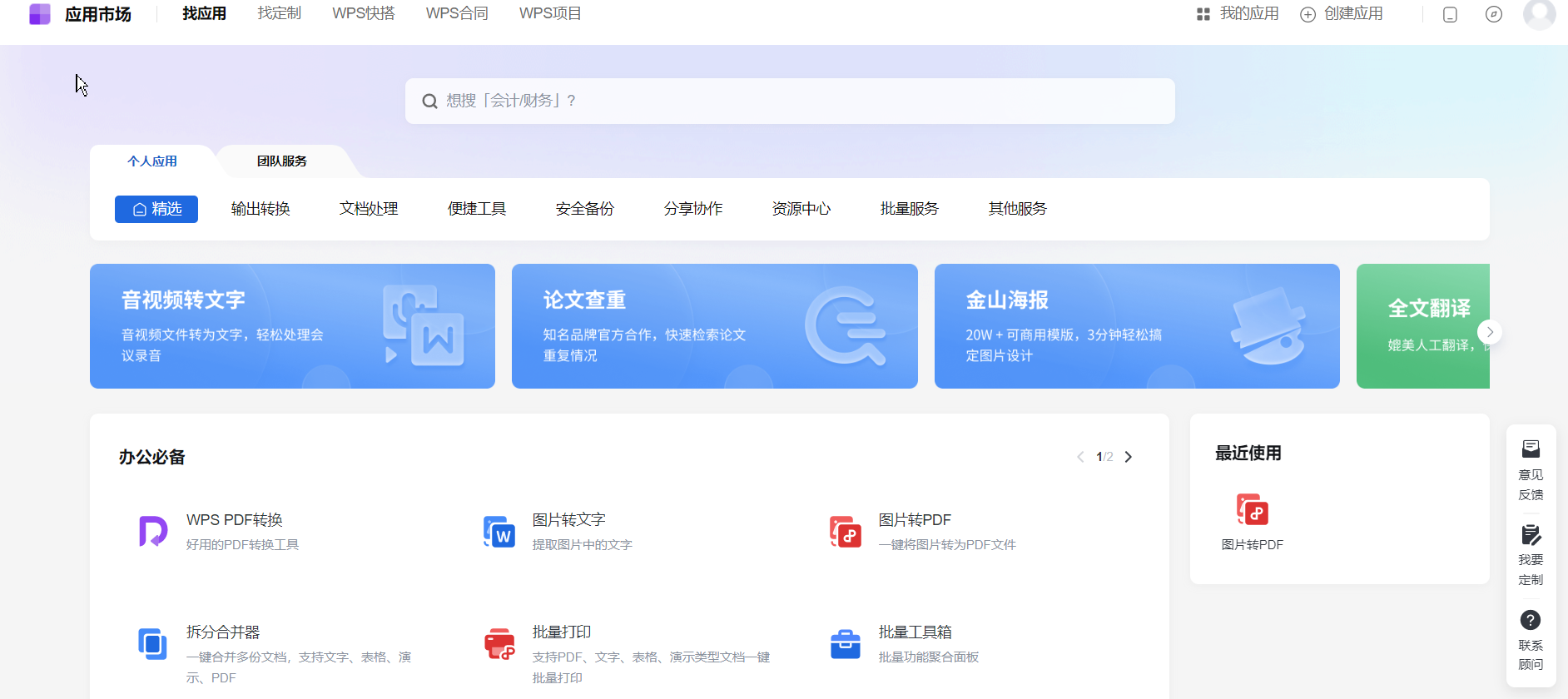Click the 创建应用 button

tap(1342, 14)
